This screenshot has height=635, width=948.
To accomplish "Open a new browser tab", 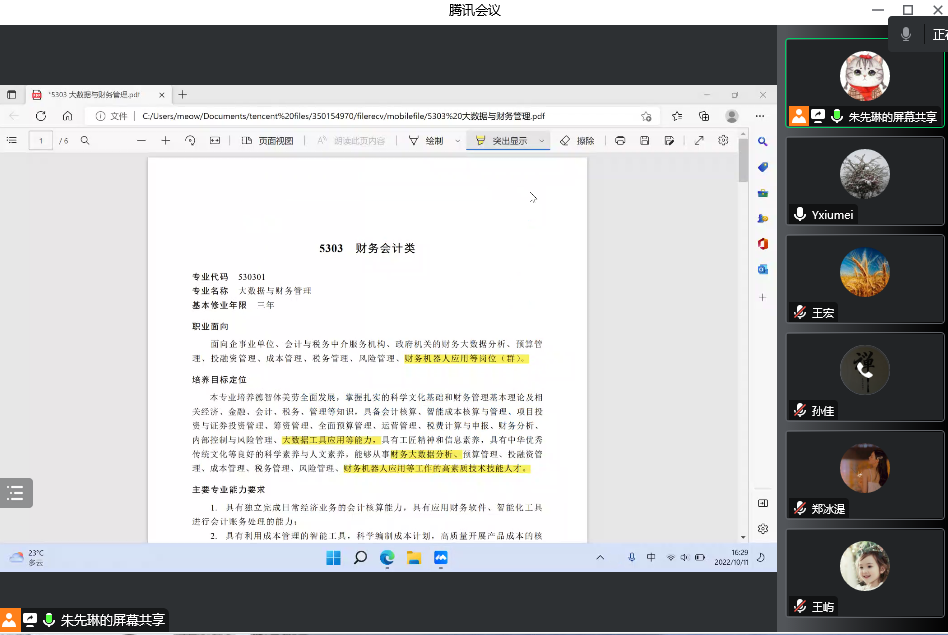I will 182,94.
